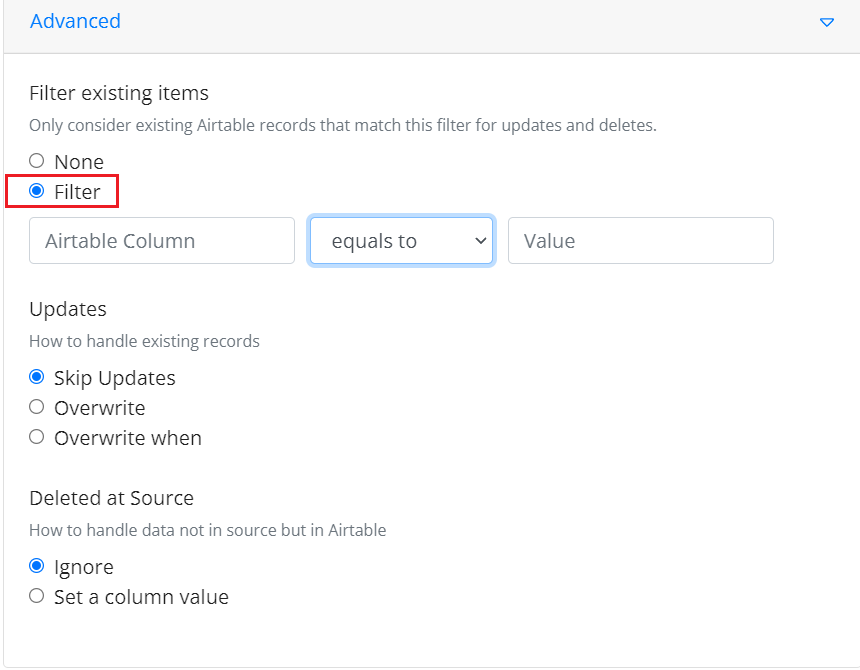Open the Advanced section link

tap(75, 21)
